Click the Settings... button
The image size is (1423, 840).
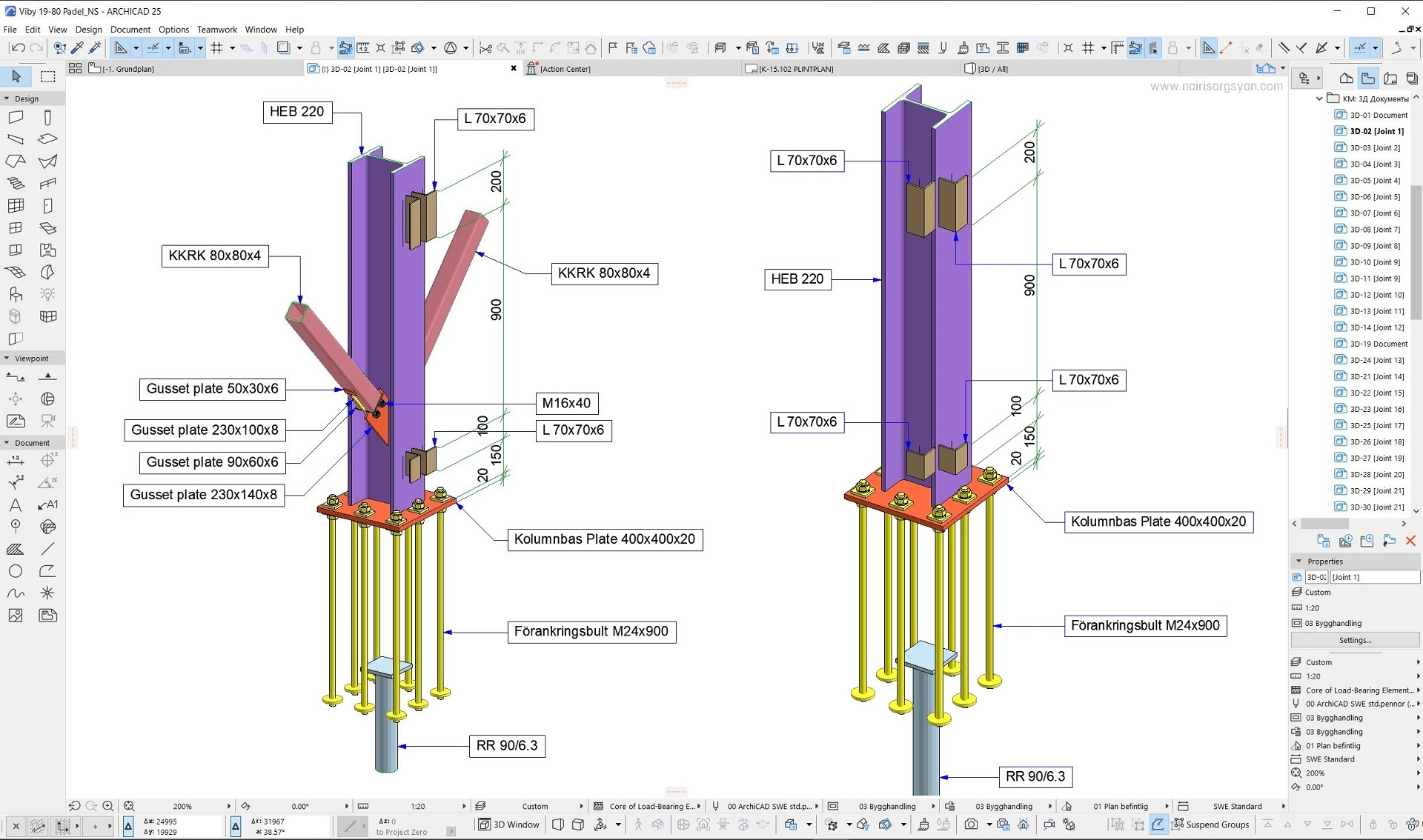tap(1355, 641)
